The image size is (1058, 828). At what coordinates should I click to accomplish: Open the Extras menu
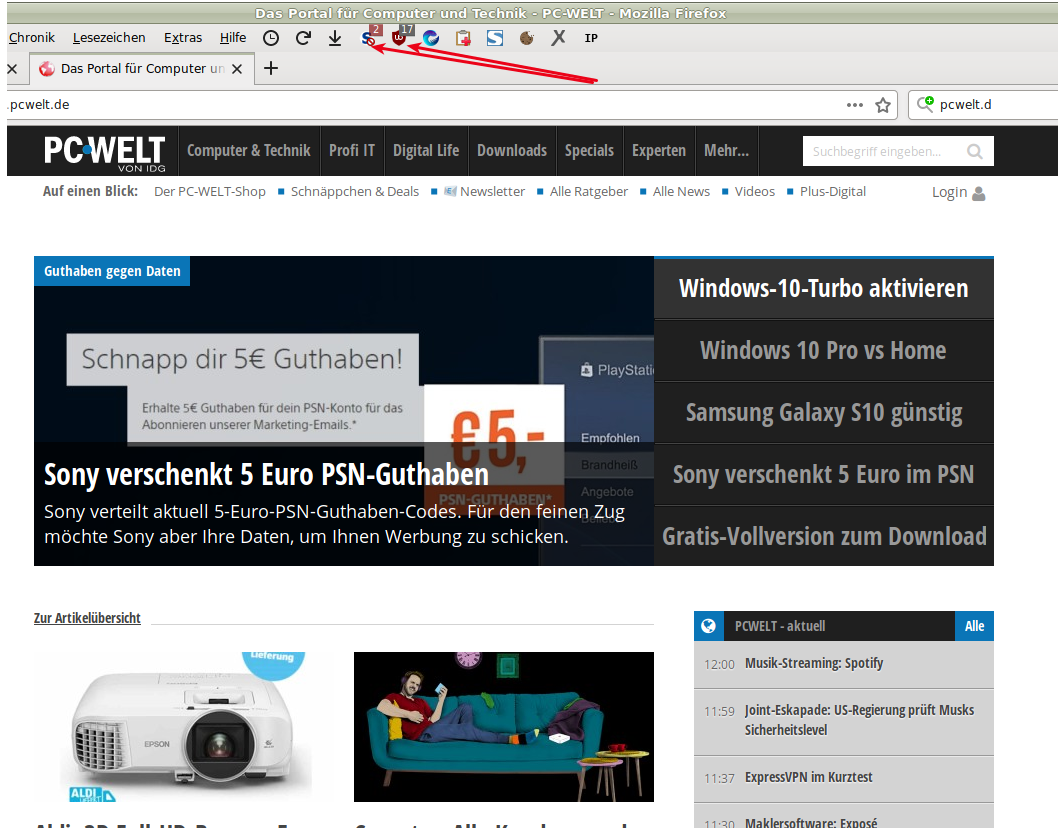point(183,38)
